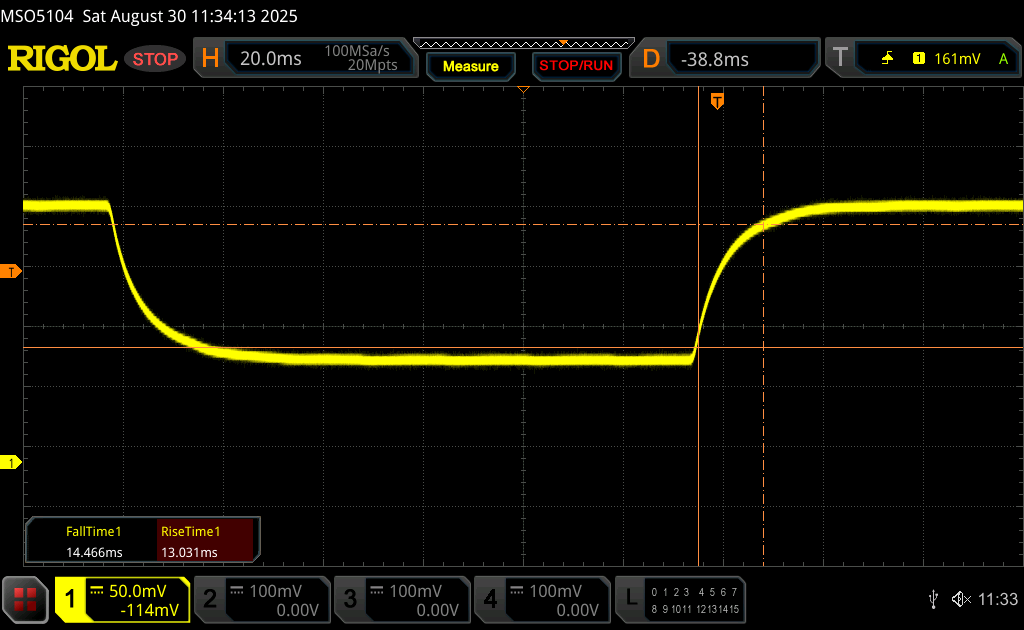Toggle the muted sound speaker icon
This screenshot has height=630, width=1024.
coord(961,599)
